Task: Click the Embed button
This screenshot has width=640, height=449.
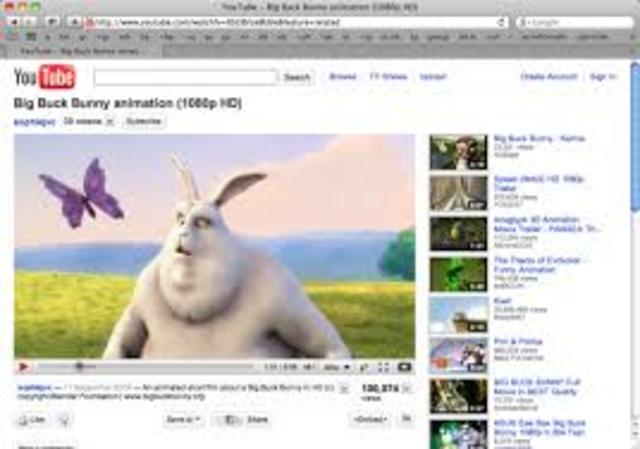Action: [370, 419]
